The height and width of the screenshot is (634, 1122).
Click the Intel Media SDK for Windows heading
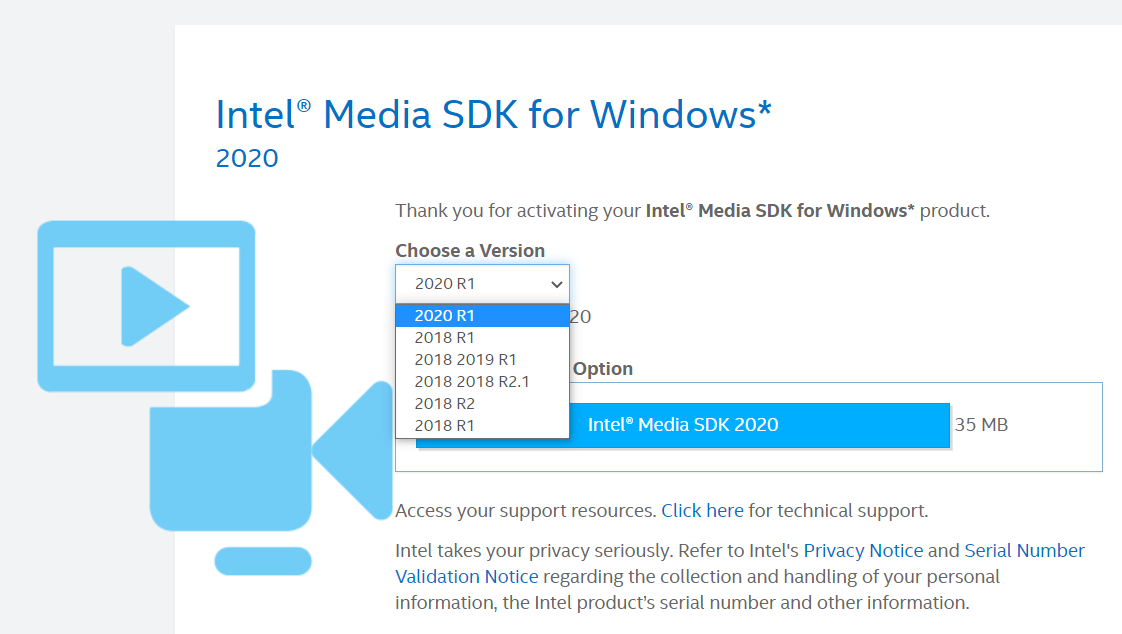494,114
